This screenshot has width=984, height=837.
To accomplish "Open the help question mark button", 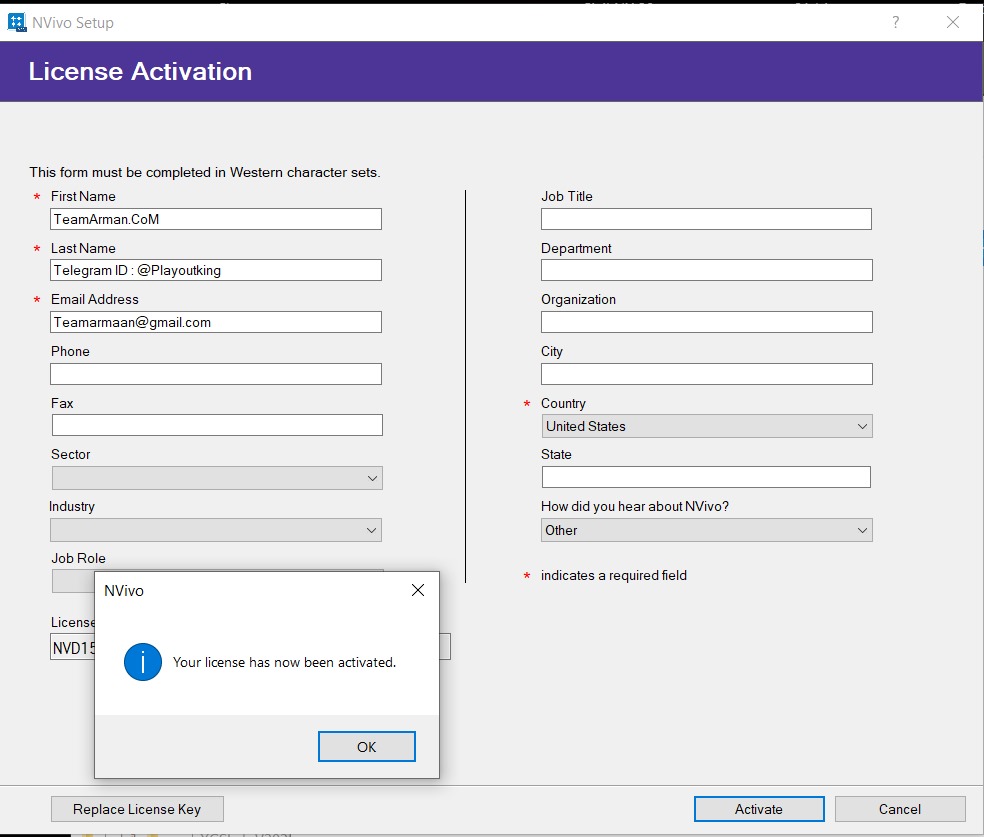I will (896, 23).
